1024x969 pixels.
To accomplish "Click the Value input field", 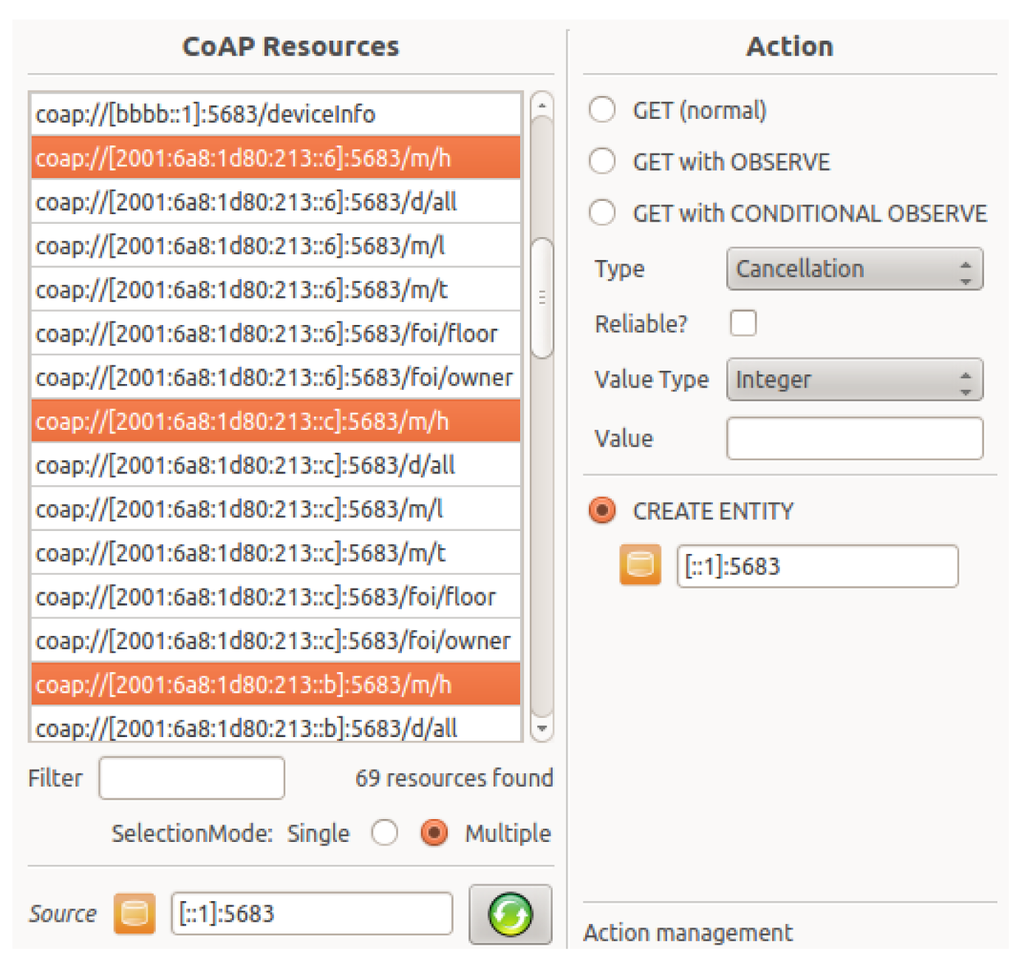I will coord(854,438).
